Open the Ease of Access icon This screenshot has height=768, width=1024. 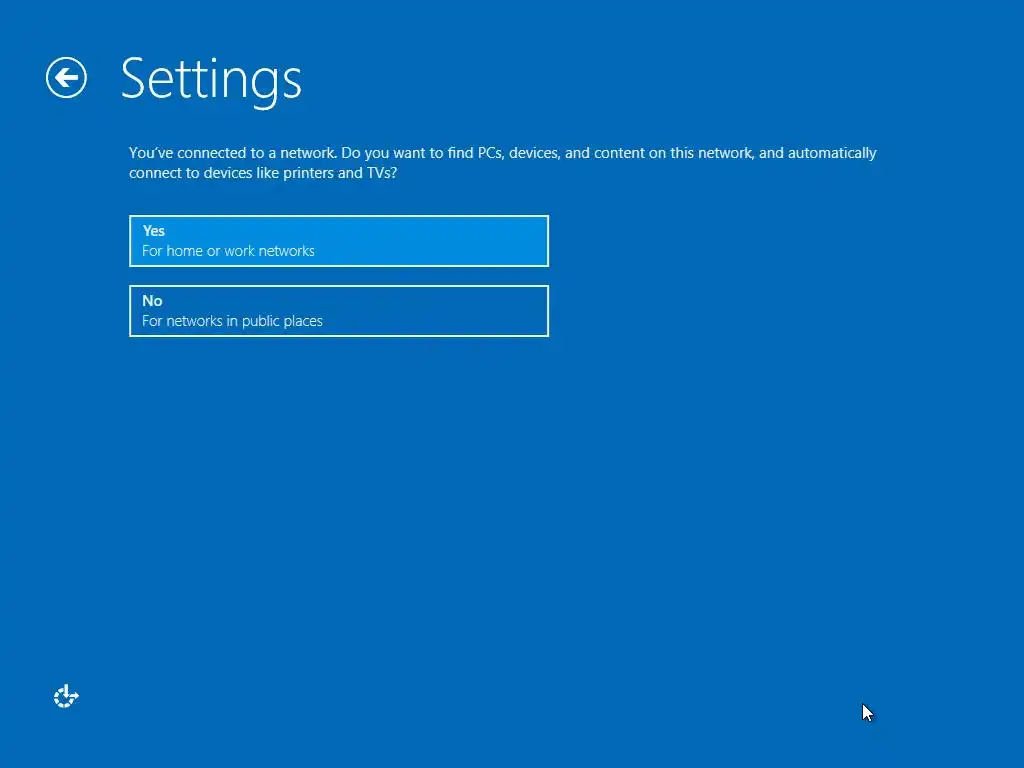66,696
